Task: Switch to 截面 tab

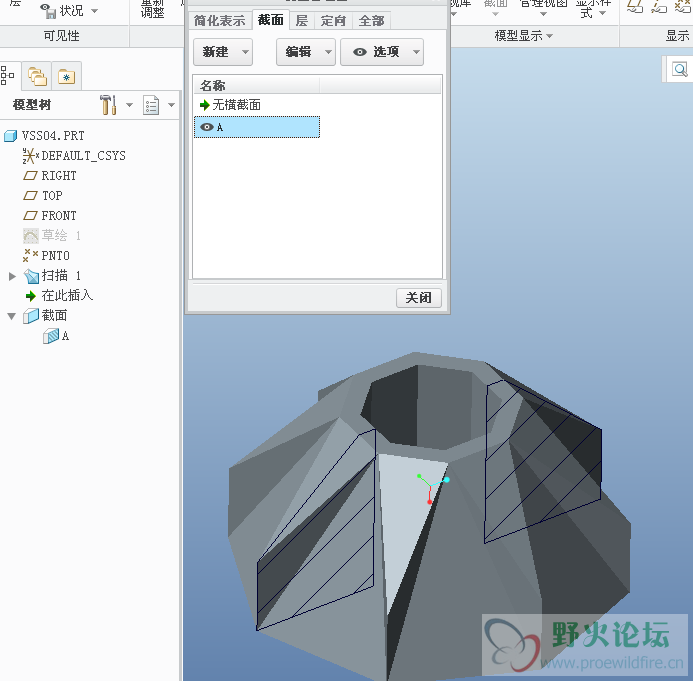Action: point(270,20)
